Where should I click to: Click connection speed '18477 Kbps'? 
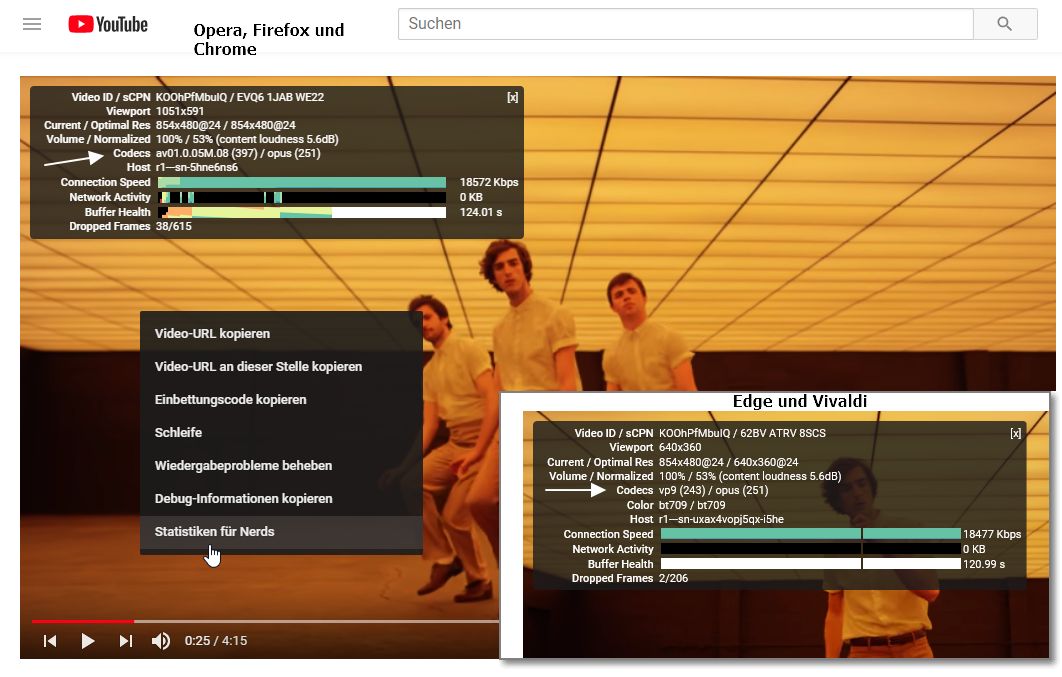(992, 534)
